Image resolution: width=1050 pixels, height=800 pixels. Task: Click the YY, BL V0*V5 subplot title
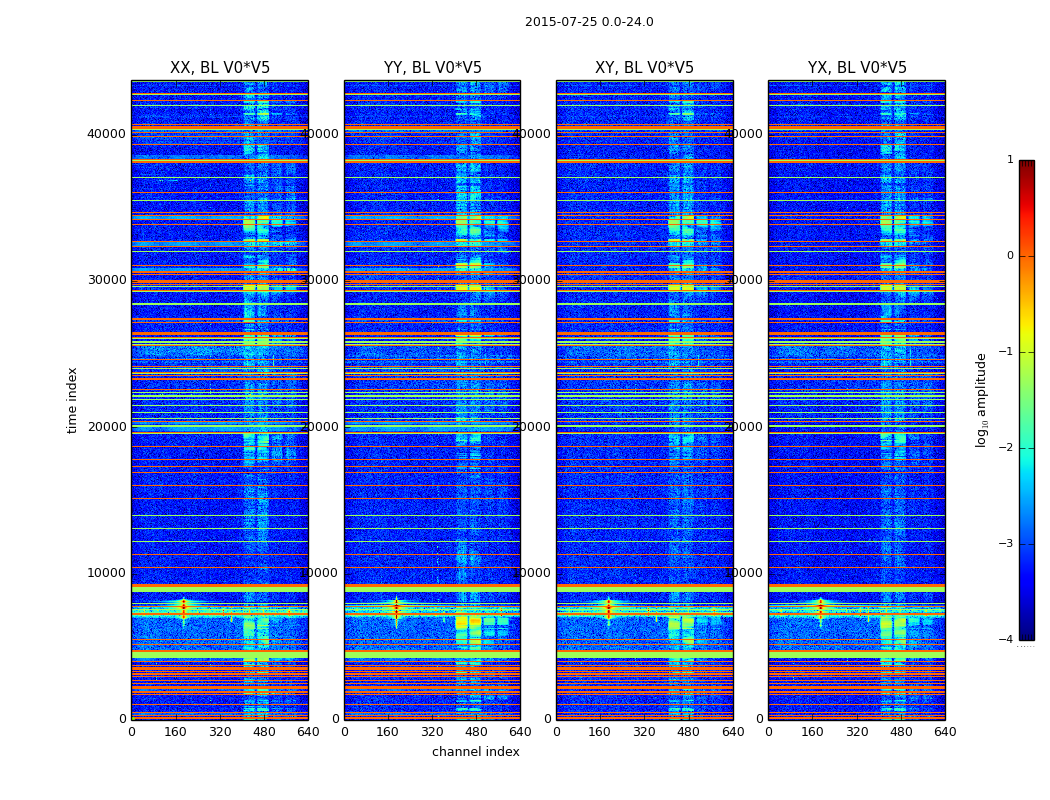433,68
